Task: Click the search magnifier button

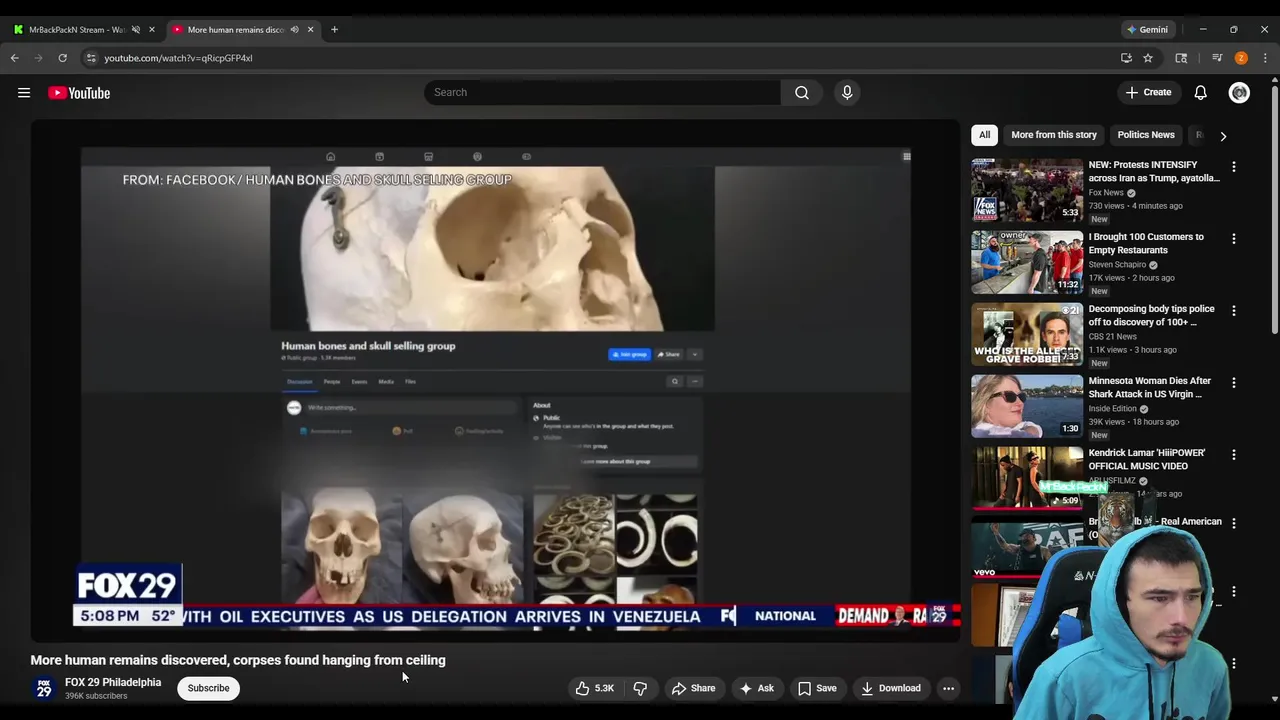Action: (x=802, y=92)
